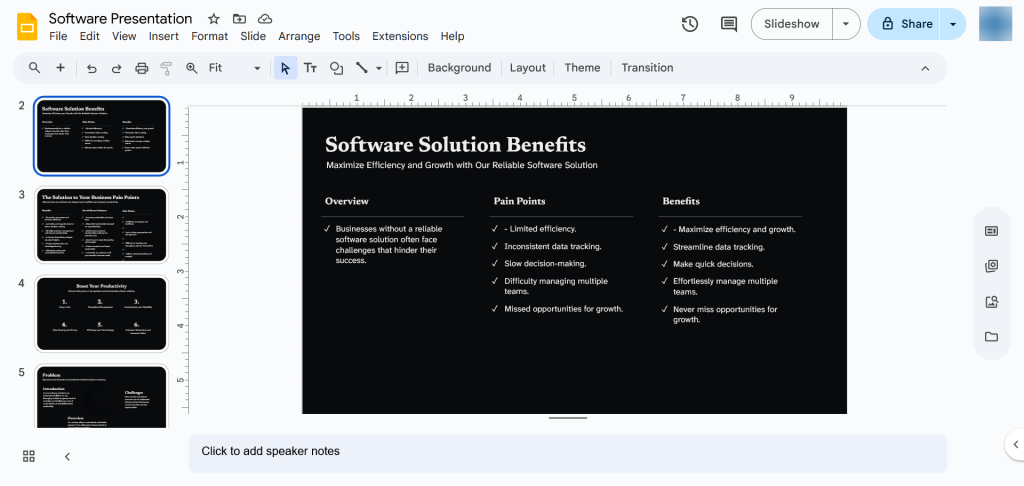Open version history clock icon
1024x486 pixels.
(x=690, y=24)
